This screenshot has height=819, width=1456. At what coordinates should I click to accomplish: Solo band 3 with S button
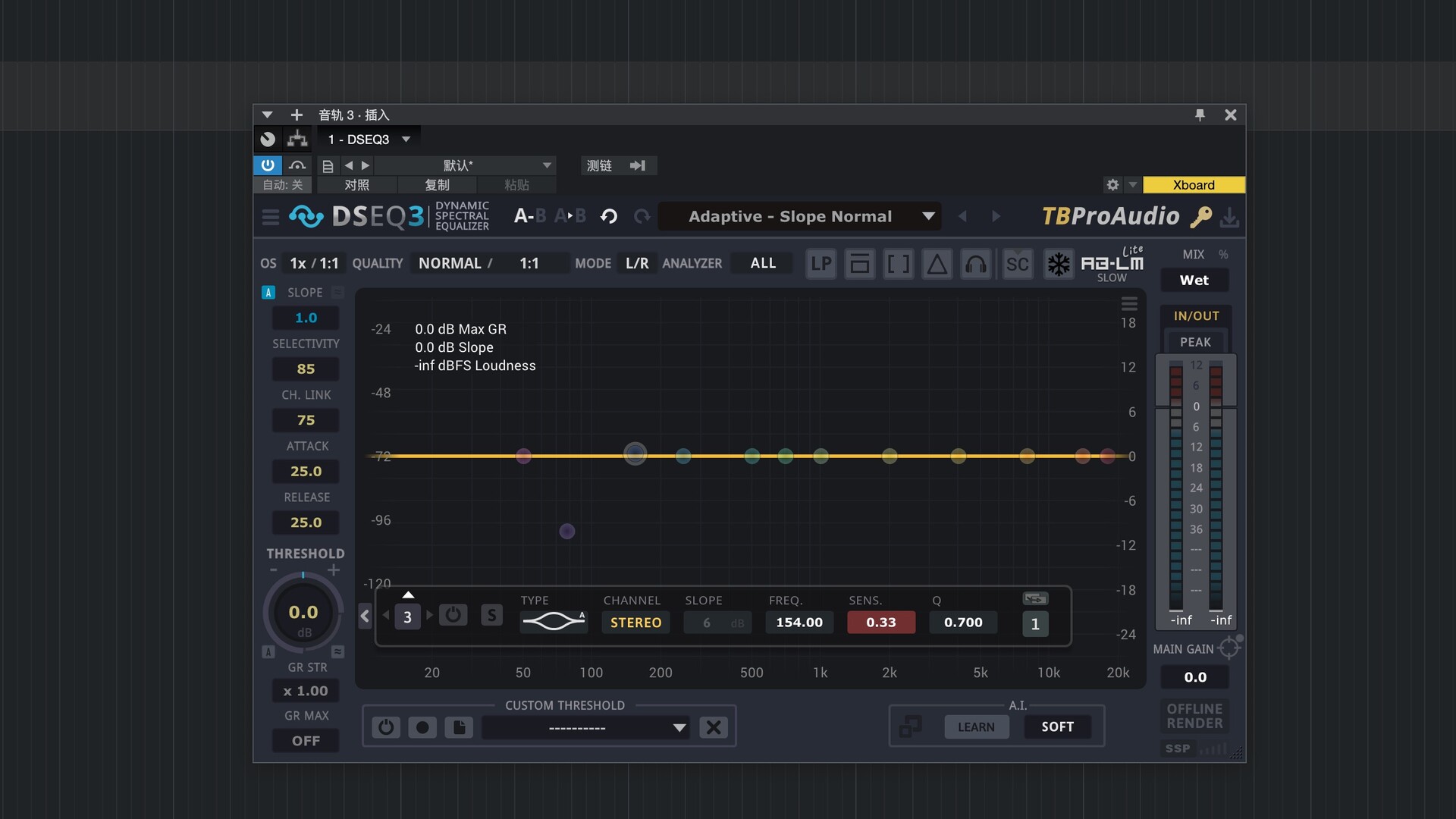[x=491, y=615]
